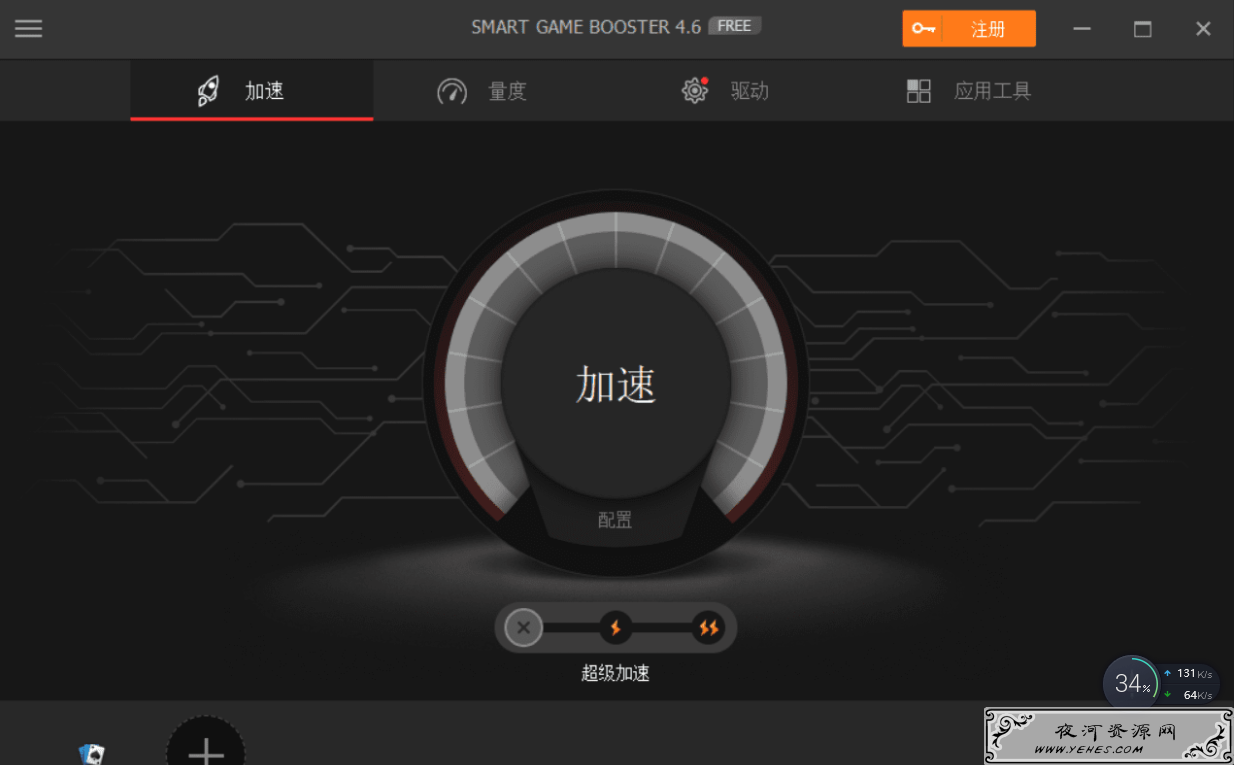Click the 34% usage floating widget
1234x765 pixels.
click(1131, 684)
